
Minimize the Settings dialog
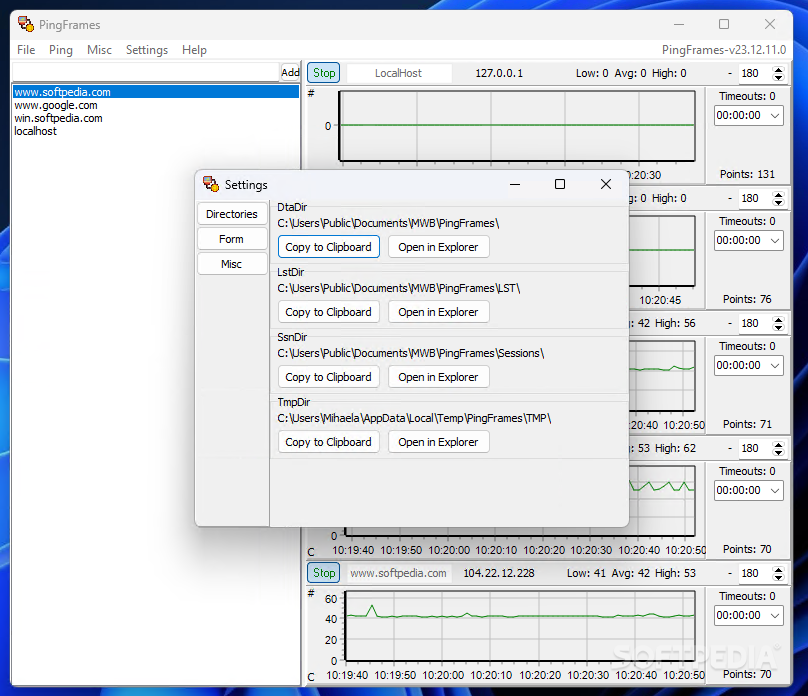coord(515,184)
